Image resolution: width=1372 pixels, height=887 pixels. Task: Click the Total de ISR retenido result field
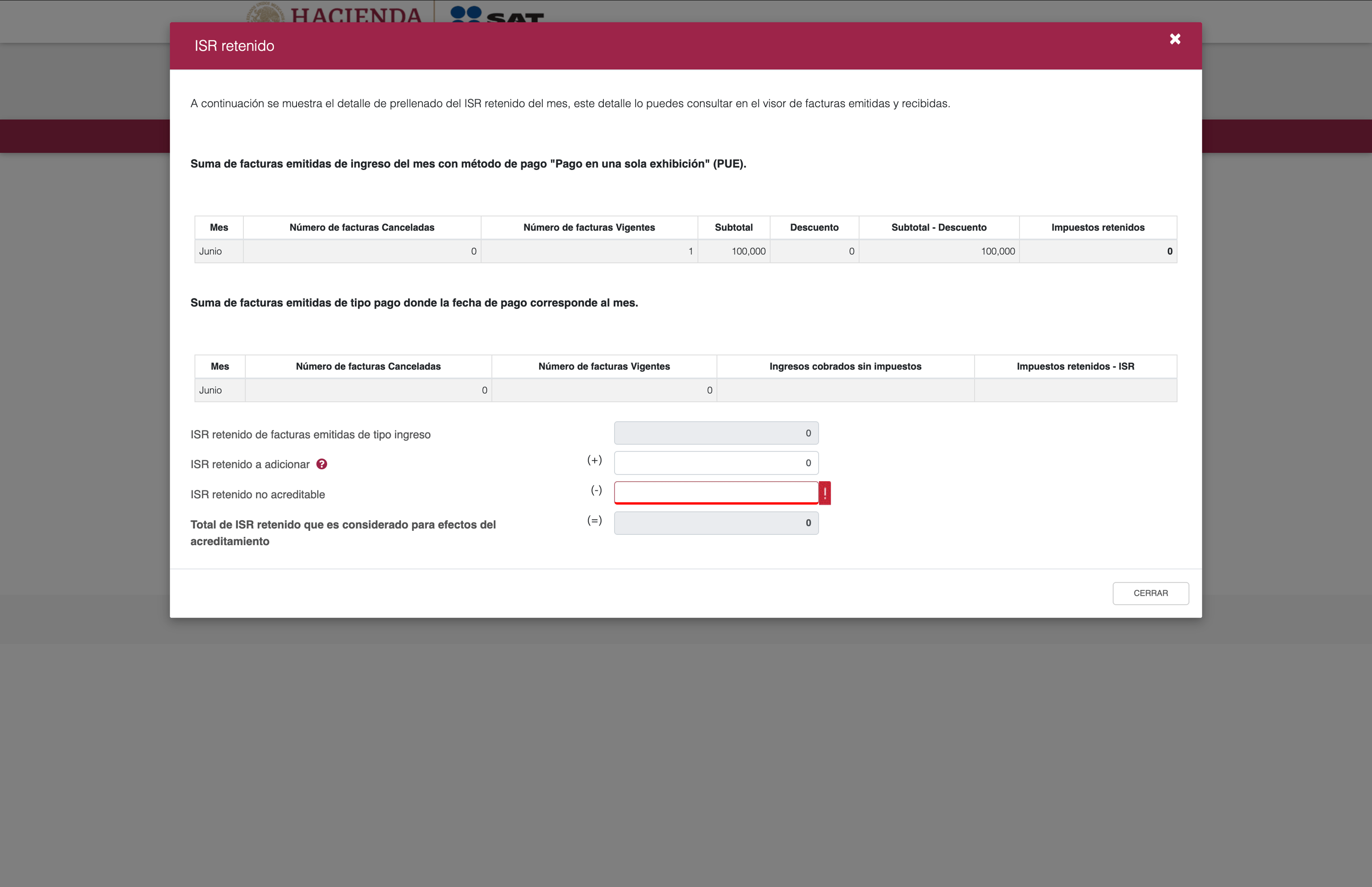tap(715, 523)
